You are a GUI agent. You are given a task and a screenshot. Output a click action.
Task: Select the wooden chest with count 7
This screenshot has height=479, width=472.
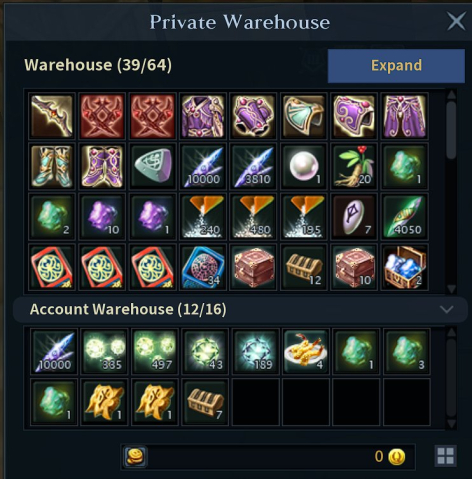[205, 402]
